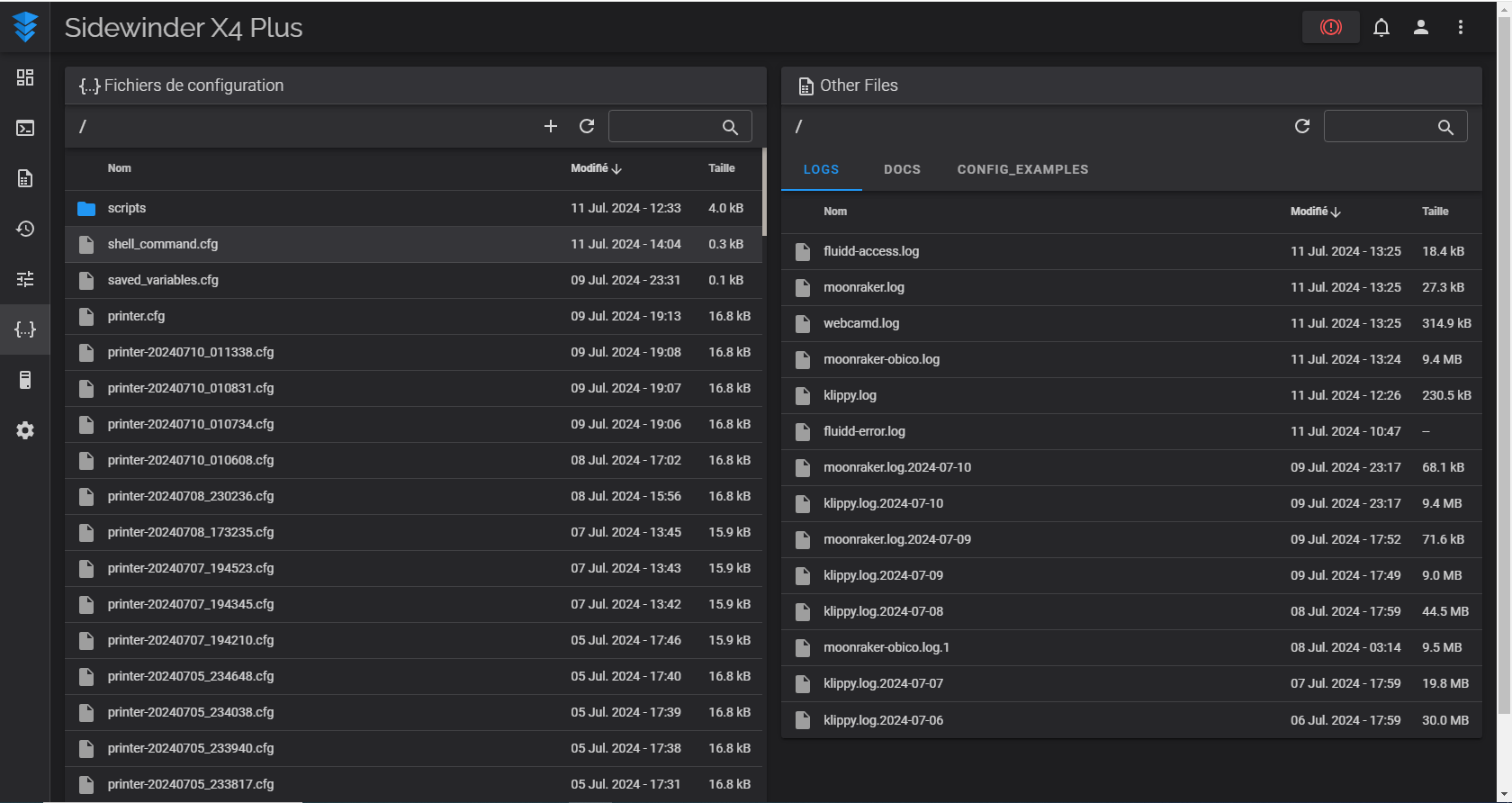Open printer.cfg file
Screen dimensions: 1512x803
coord(413,316)
